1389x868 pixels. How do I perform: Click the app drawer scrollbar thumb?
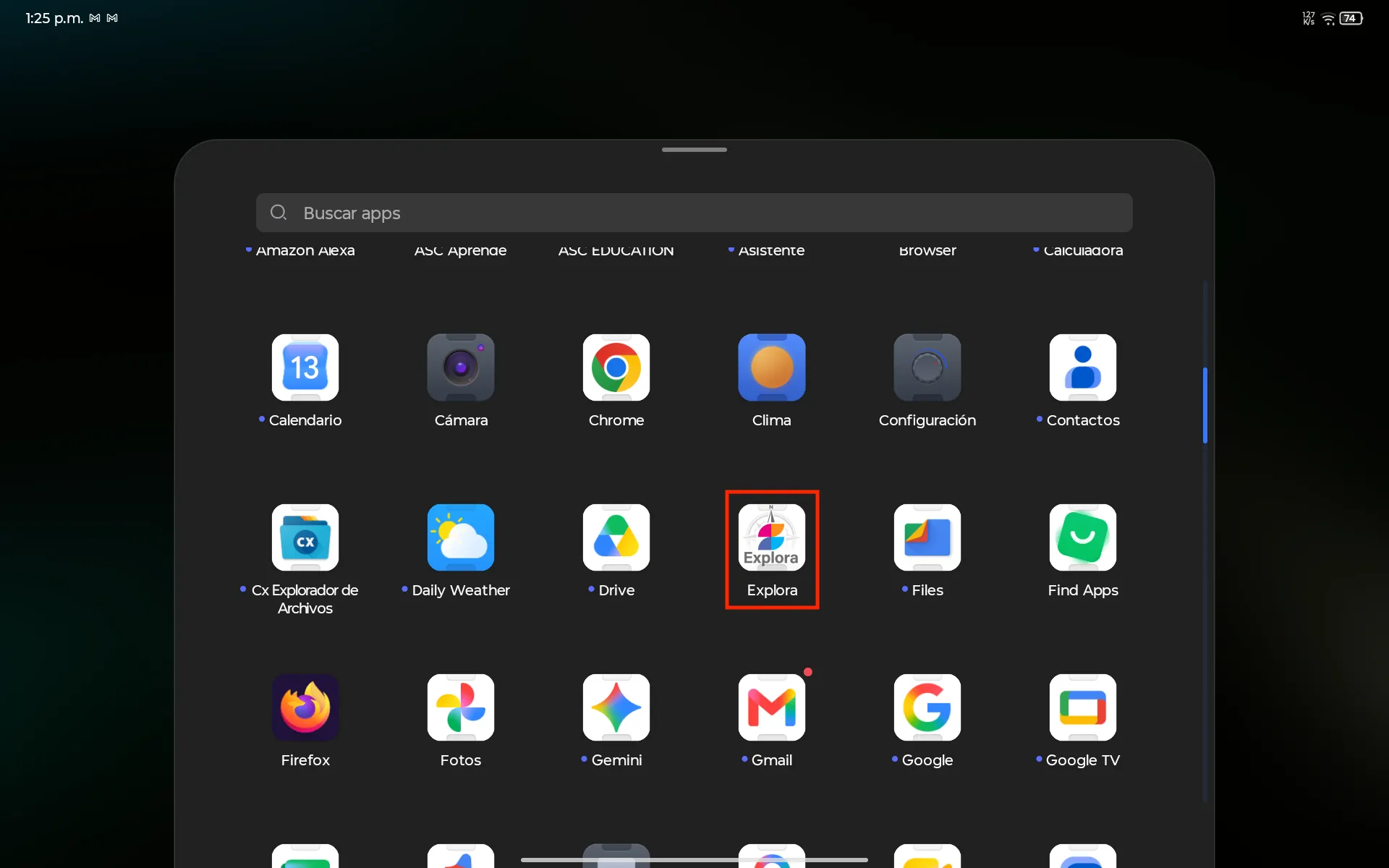pos(1205,405)
